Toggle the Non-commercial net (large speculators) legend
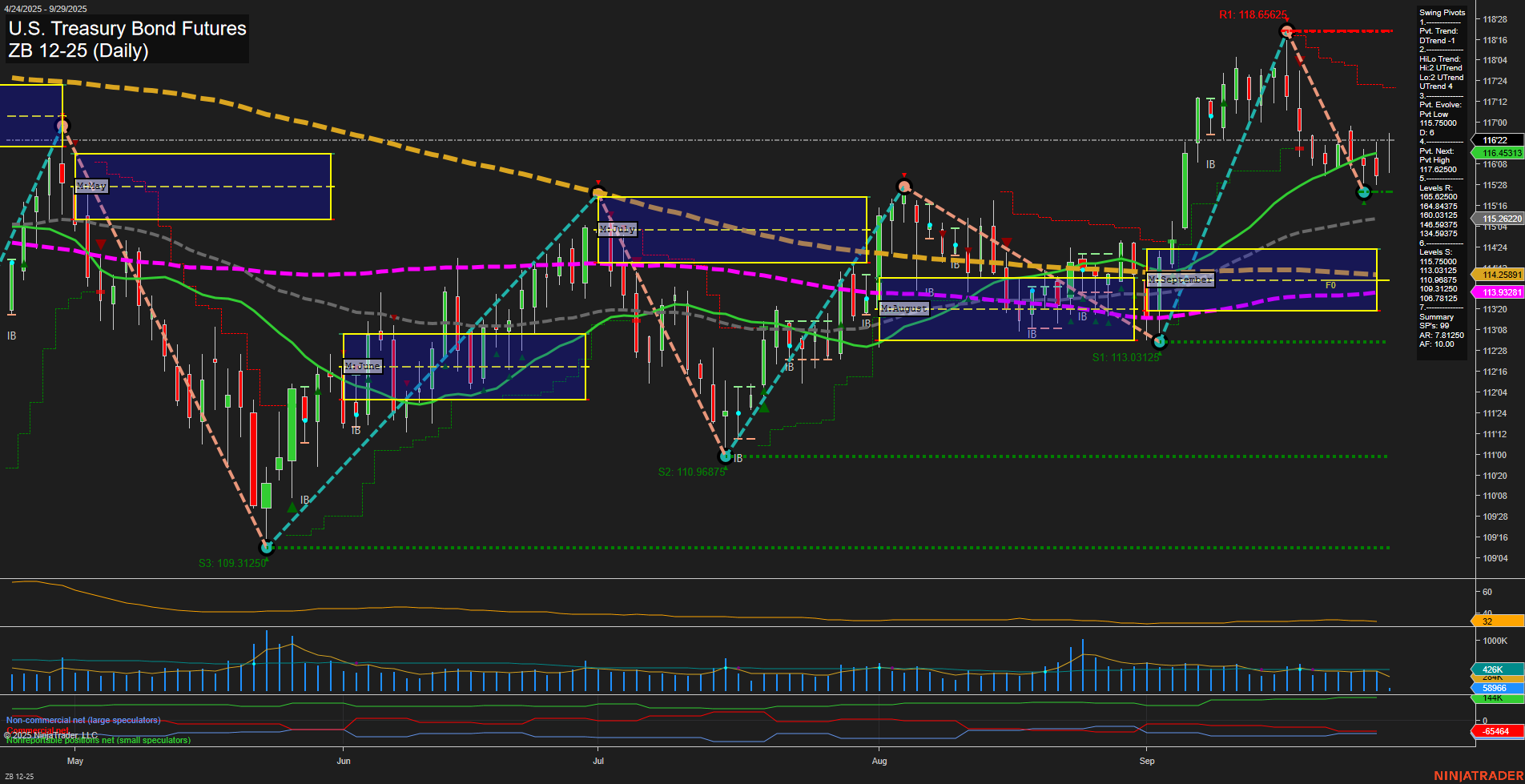Screen dimensions: 1525x784 tap(82, 720)
